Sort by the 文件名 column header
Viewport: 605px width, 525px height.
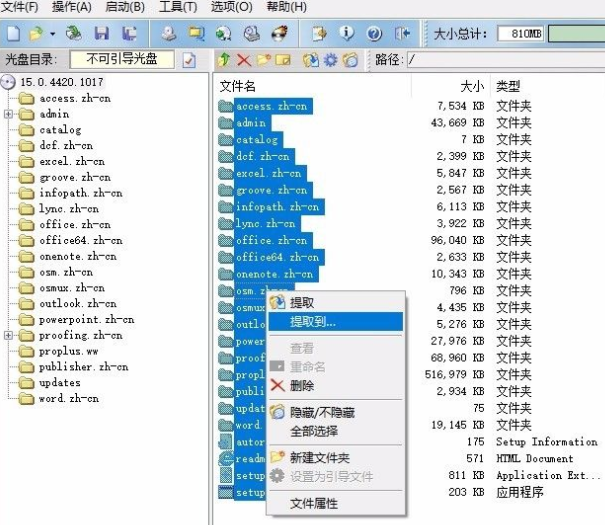coord(238,86)
